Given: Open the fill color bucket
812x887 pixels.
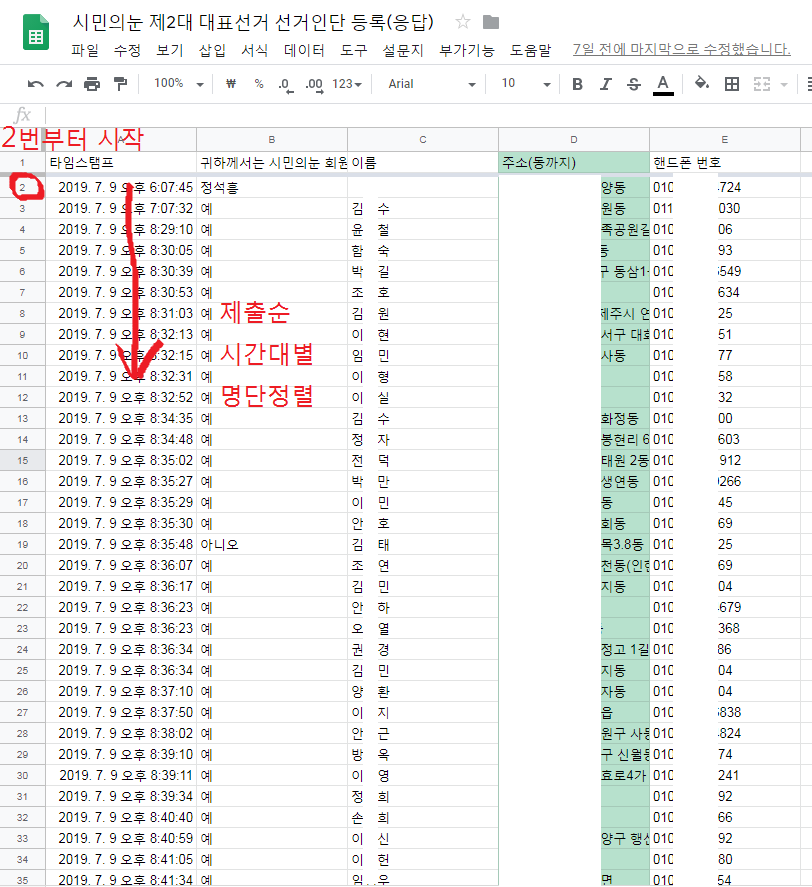Looking at the screenshot, I should (702, 84).
